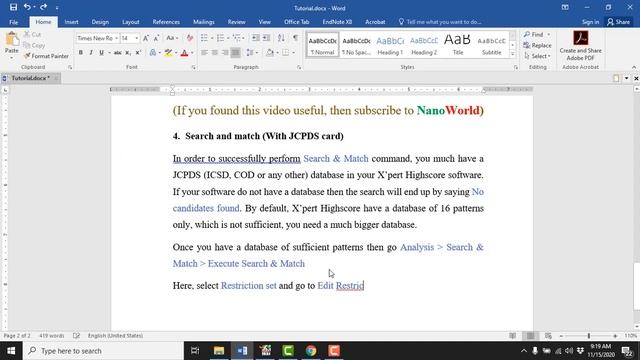Toggle show paragraph marks

tap(295, 38)
